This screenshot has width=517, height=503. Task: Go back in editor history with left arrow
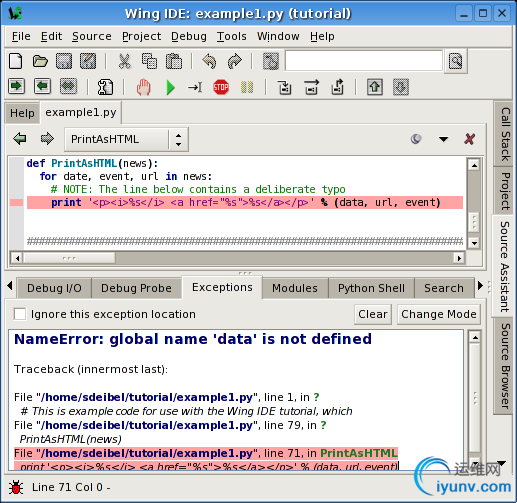(x=20, y=139)
